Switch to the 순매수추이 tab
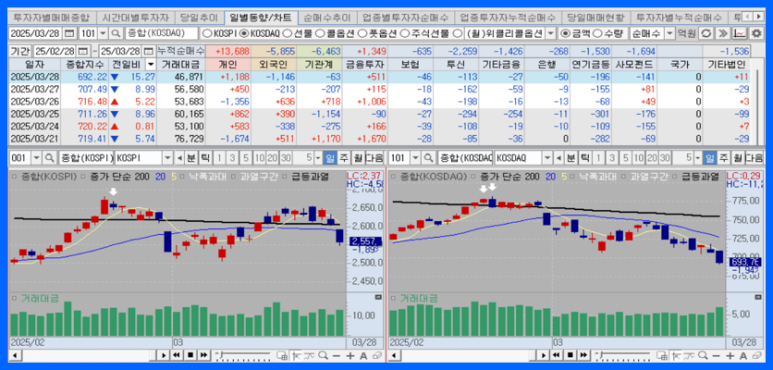Screen dimensions: 773x370 coord(327,18)
